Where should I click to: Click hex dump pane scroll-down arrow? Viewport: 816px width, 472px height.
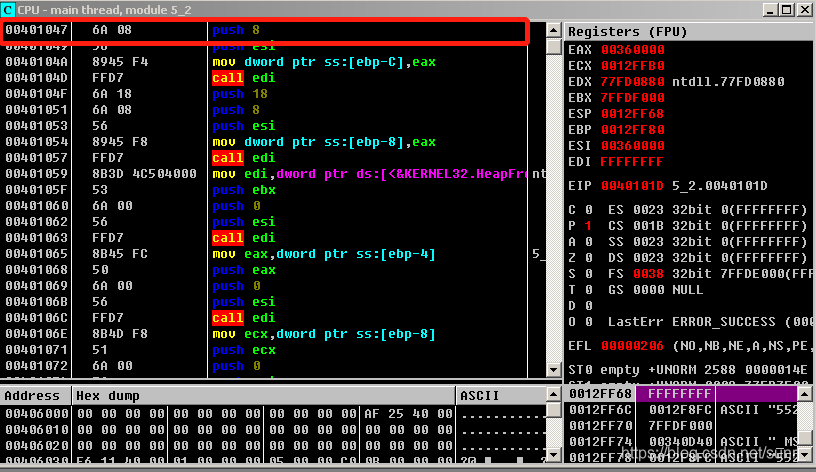(x=553, y=455)
